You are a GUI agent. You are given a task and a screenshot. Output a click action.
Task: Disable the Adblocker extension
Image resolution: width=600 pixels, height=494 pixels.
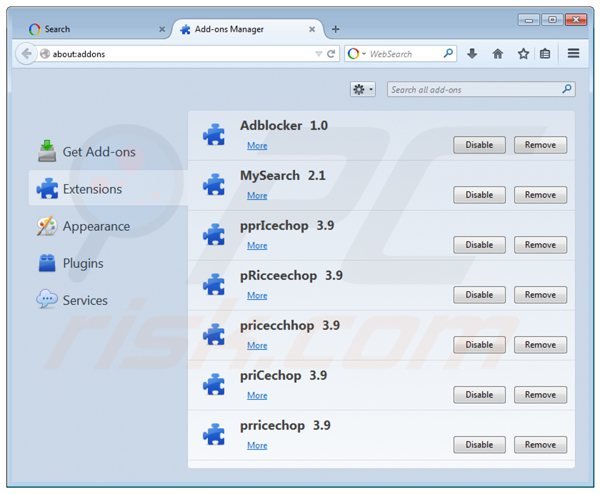pyautogui.click(x=479, y=145)
